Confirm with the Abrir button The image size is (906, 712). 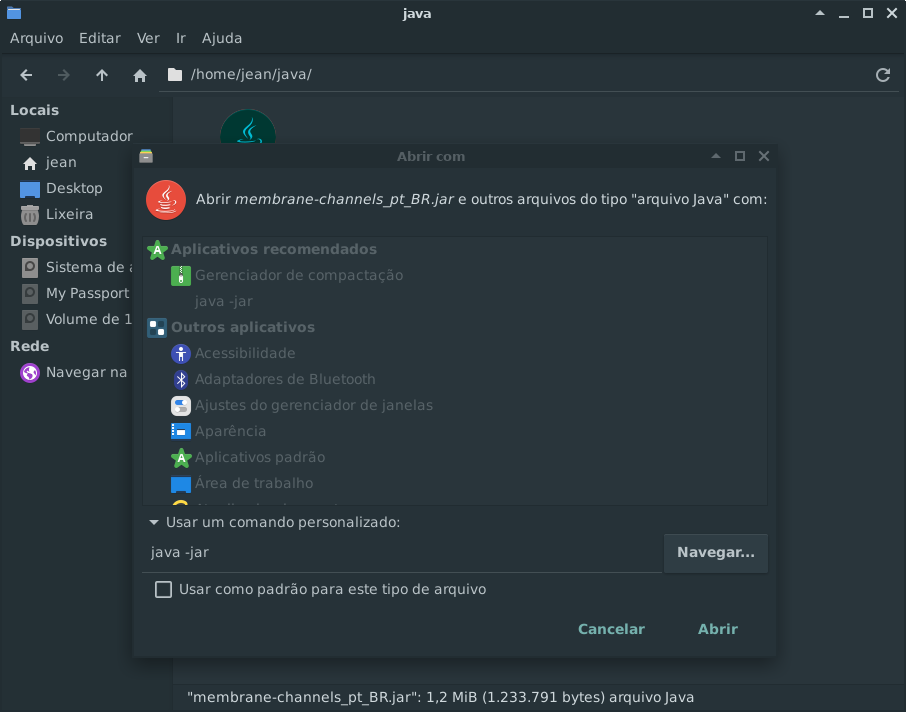pos(717,629)
